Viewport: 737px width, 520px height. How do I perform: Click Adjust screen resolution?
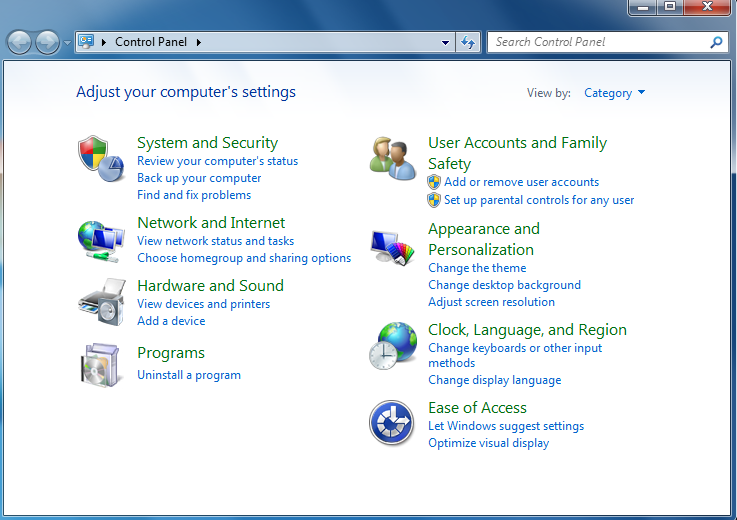pyautogui.click(x=491, y=302)
